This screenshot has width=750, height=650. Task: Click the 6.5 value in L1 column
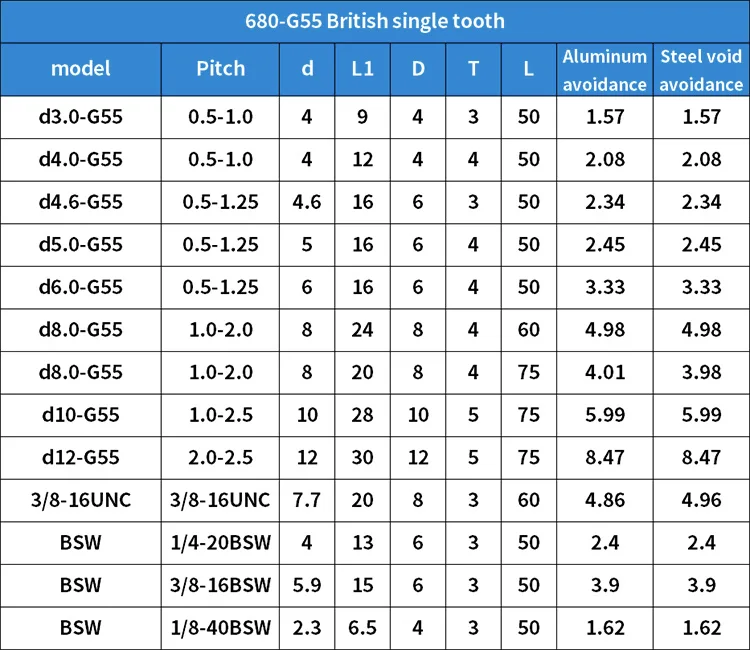tap(362, 628)
